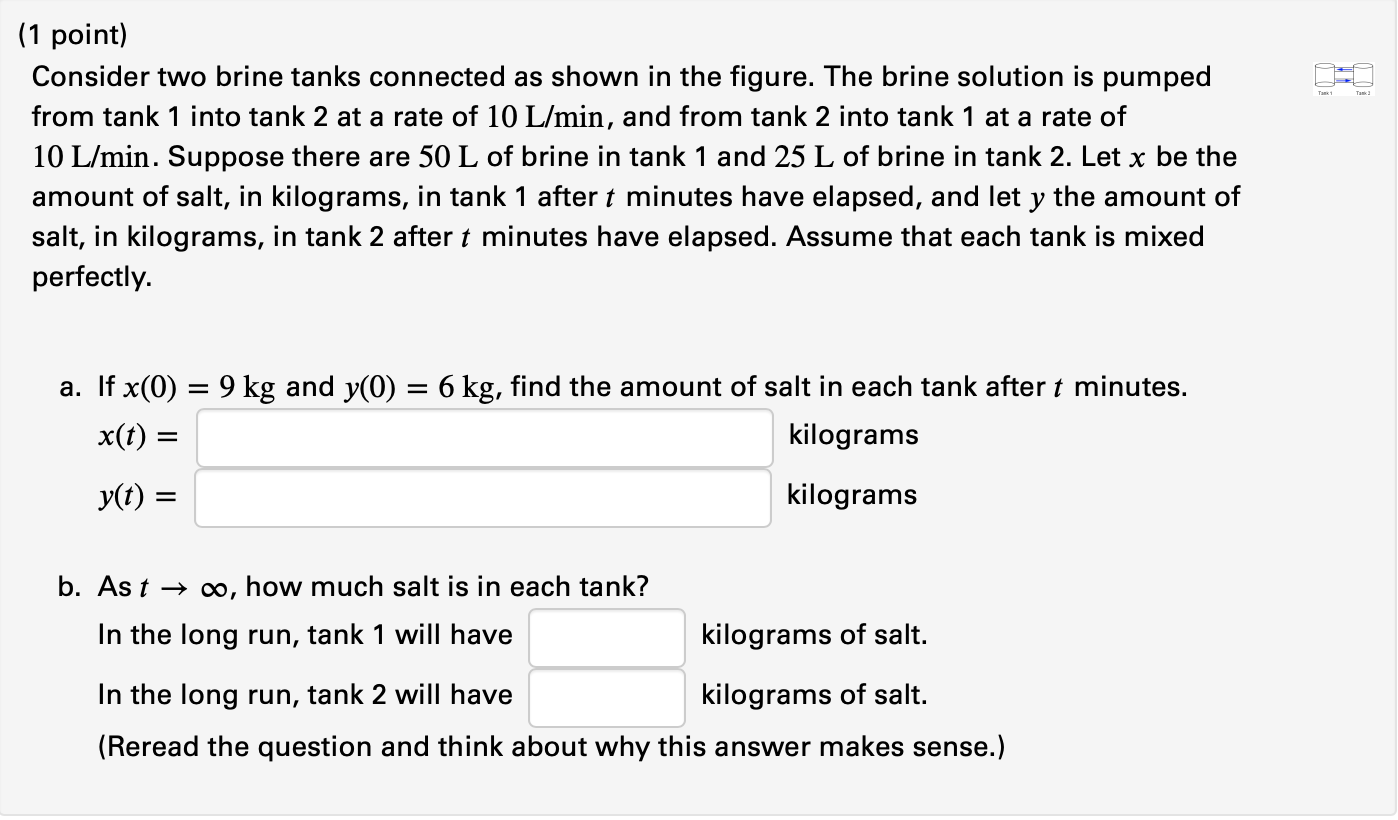Image resolution: width=1398 pixels, height=820 pixels.
Task: Click the kilograms label beside x(t) field
Action: [852, 434]
